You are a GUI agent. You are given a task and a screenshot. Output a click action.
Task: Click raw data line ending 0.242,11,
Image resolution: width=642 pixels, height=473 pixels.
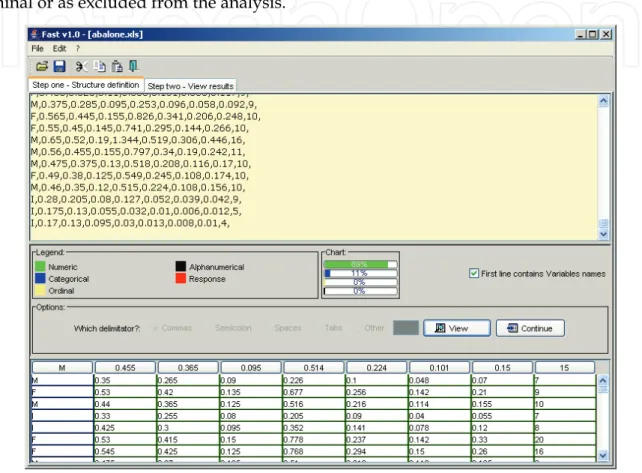tap(138, 152)
